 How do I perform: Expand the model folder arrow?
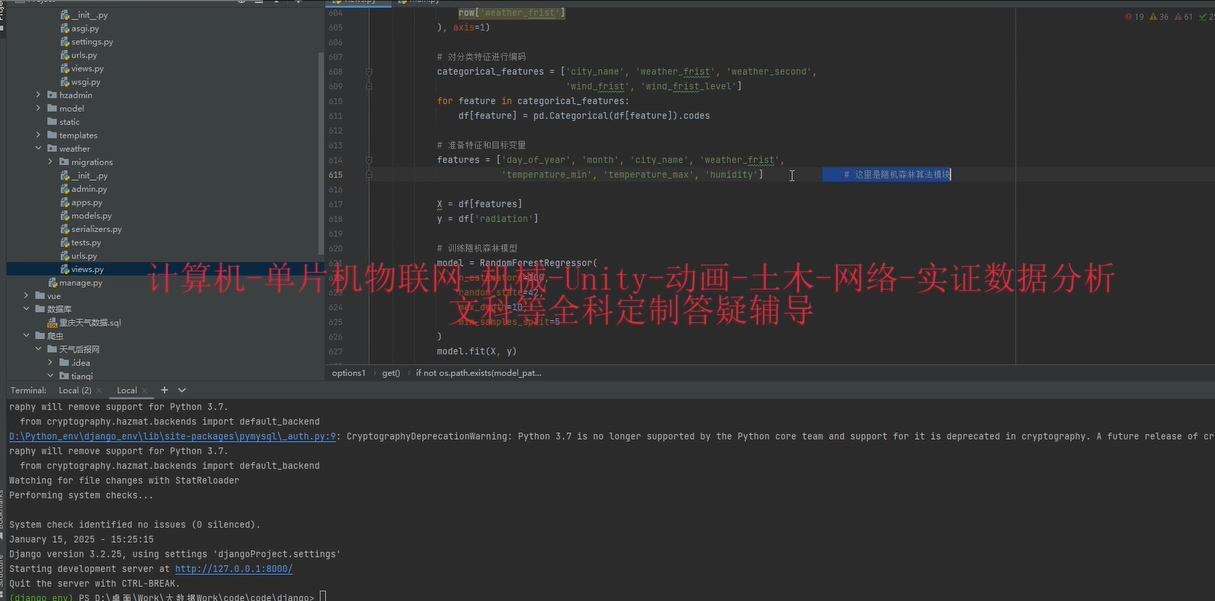39,108
